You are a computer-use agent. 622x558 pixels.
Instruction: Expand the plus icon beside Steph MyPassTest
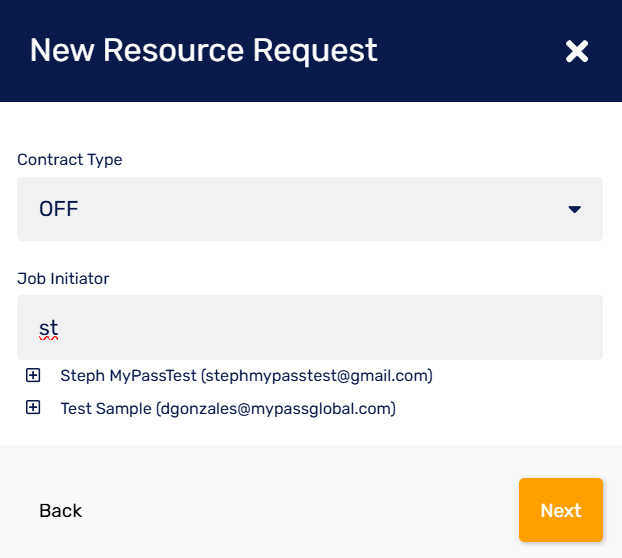33,376
